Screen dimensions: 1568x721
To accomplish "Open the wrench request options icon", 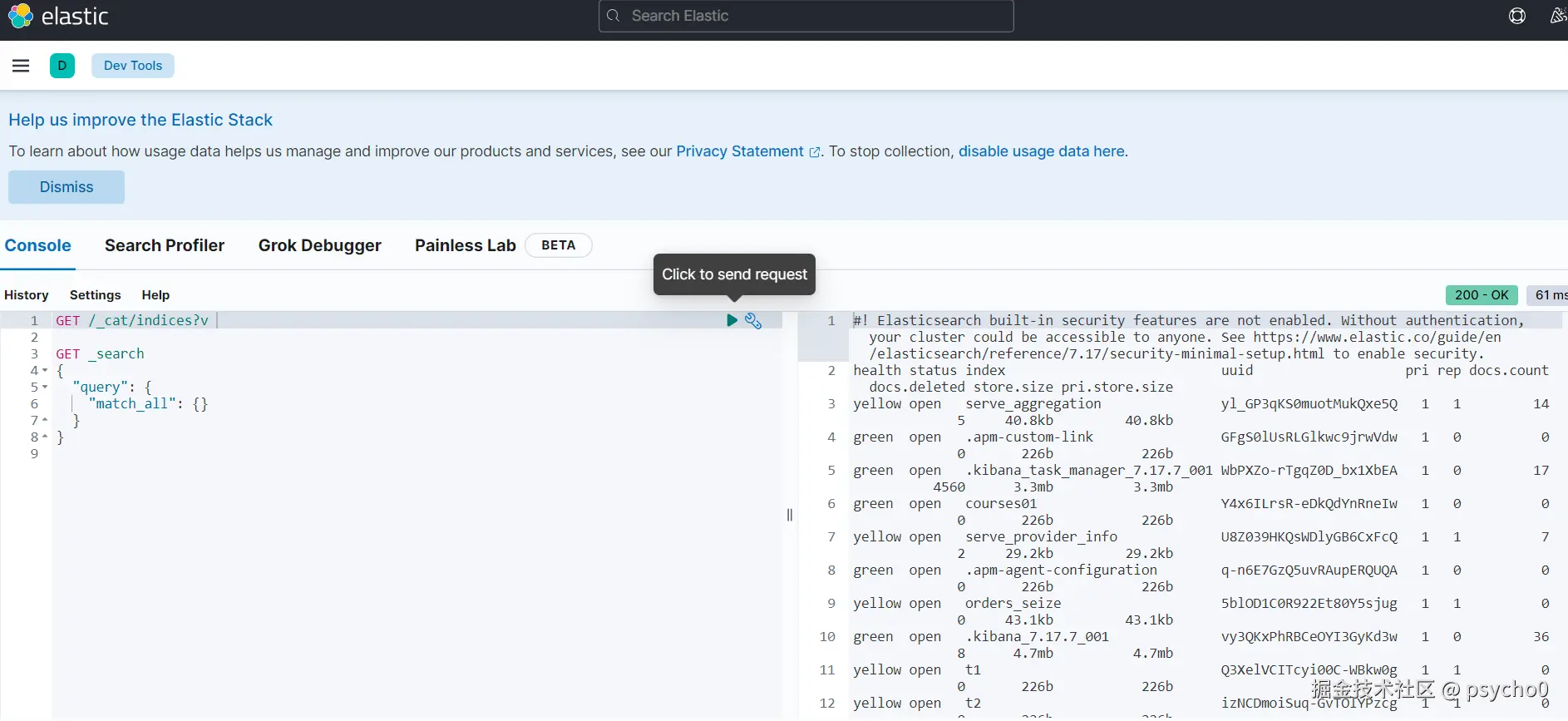I will click(x=753, y=321).
